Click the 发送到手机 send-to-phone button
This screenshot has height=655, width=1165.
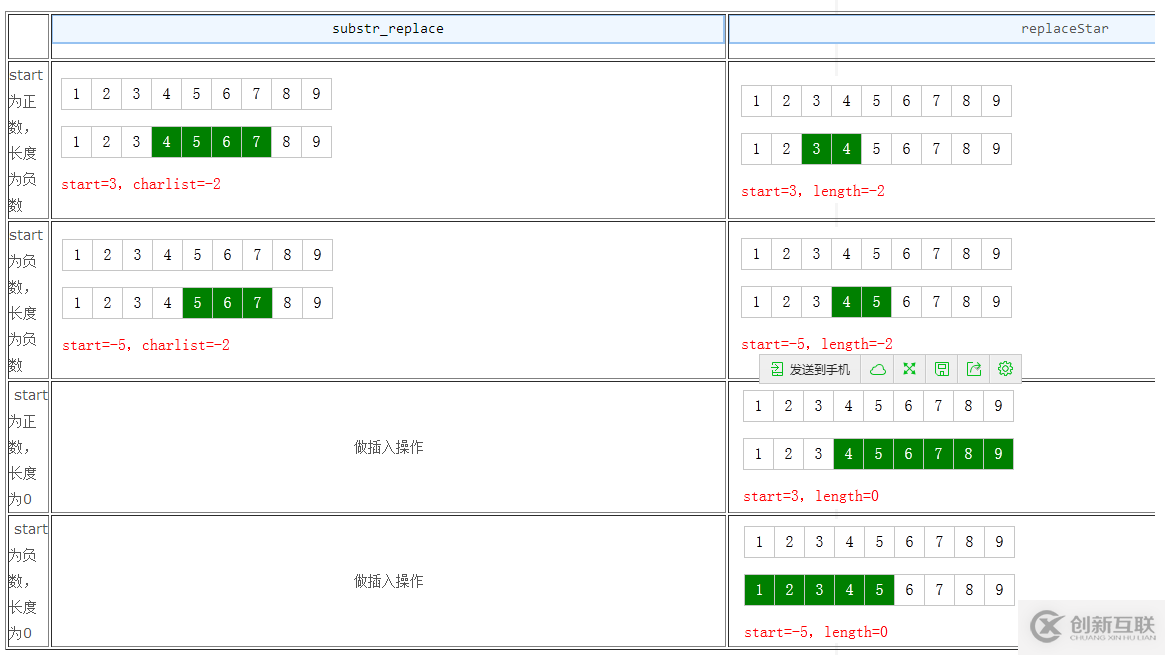(x=811, y=369)
